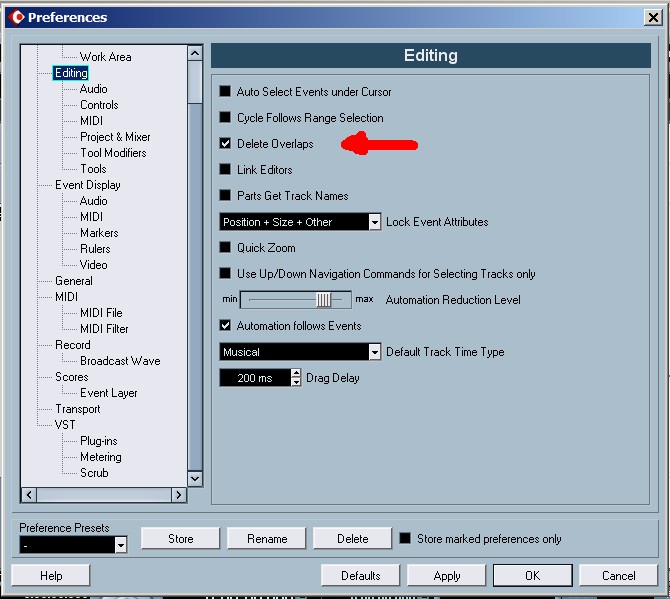Open Default Track Time Type dropdown

point(374,352)
